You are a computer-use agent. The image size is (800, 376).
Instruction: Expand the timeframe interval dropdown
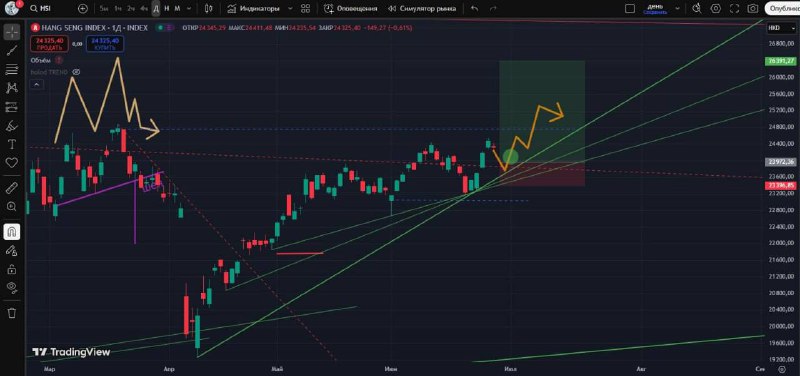pos(190,9)
